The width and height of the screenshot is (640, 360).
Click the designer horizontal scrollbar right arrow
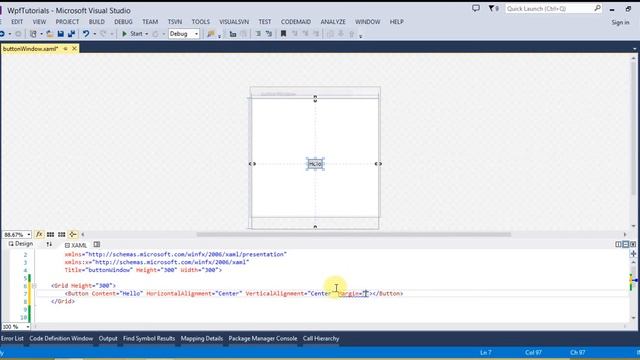click(625, 234)
